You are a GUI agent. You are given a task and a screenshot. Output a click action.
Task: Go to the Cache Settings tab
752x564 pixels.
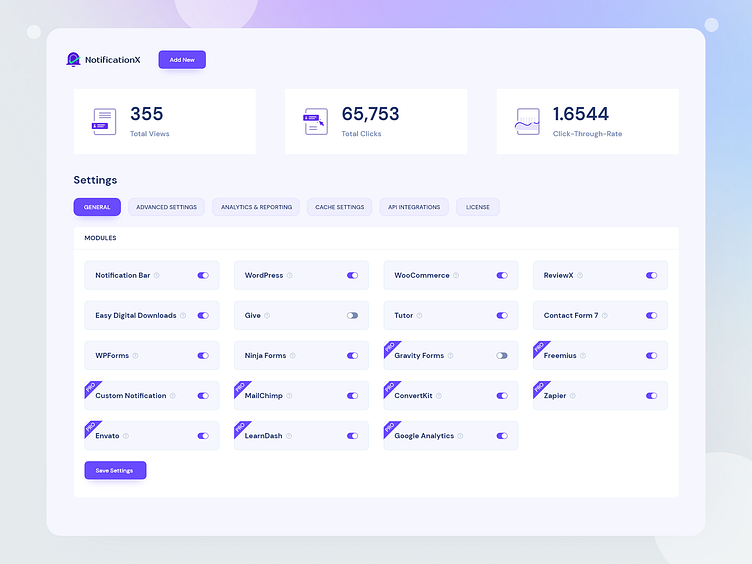[x=340, y=207]
